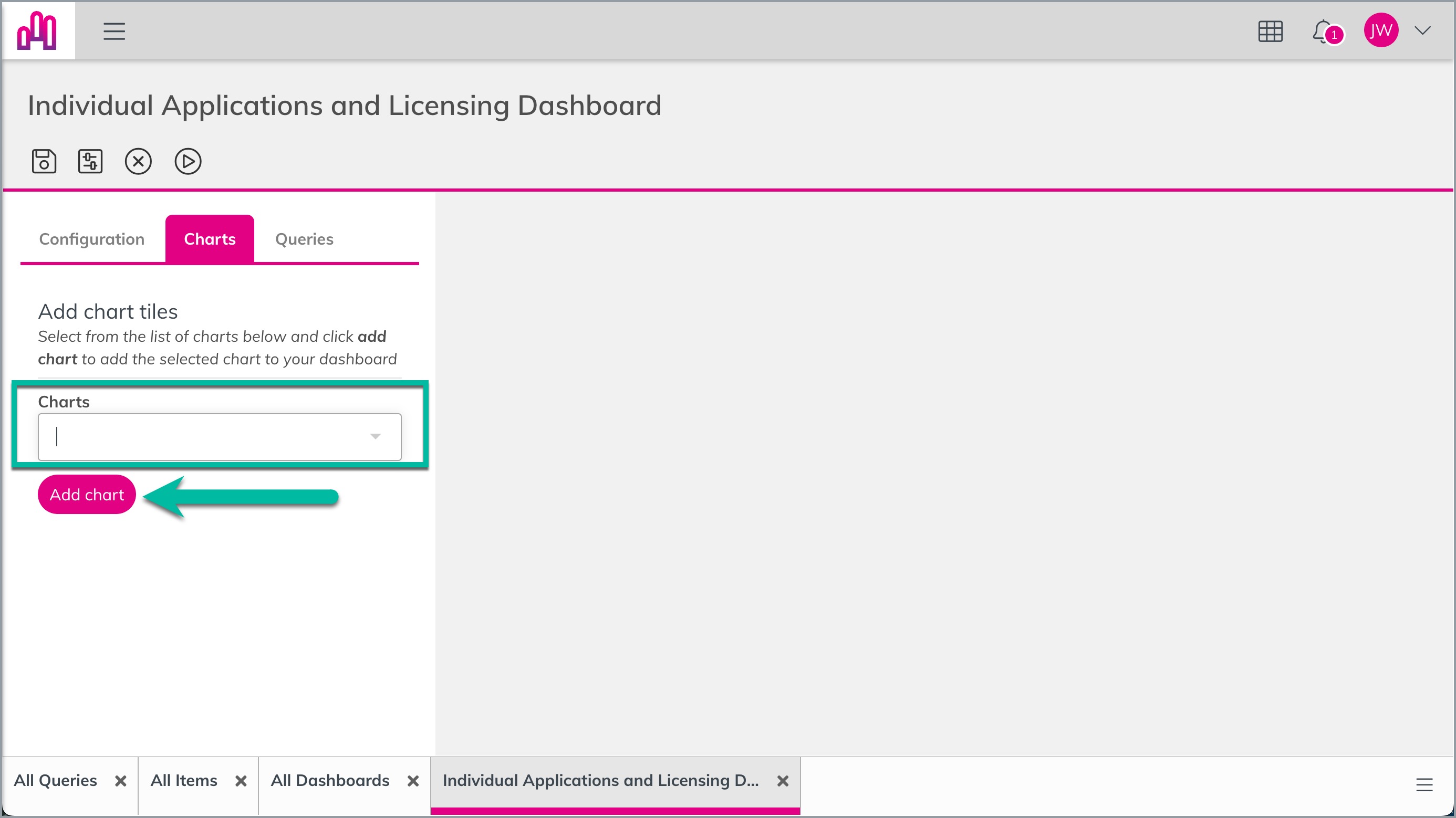Open the apps grid icon
This screenshot has height=818, width=1456.
click(1270, 31)
